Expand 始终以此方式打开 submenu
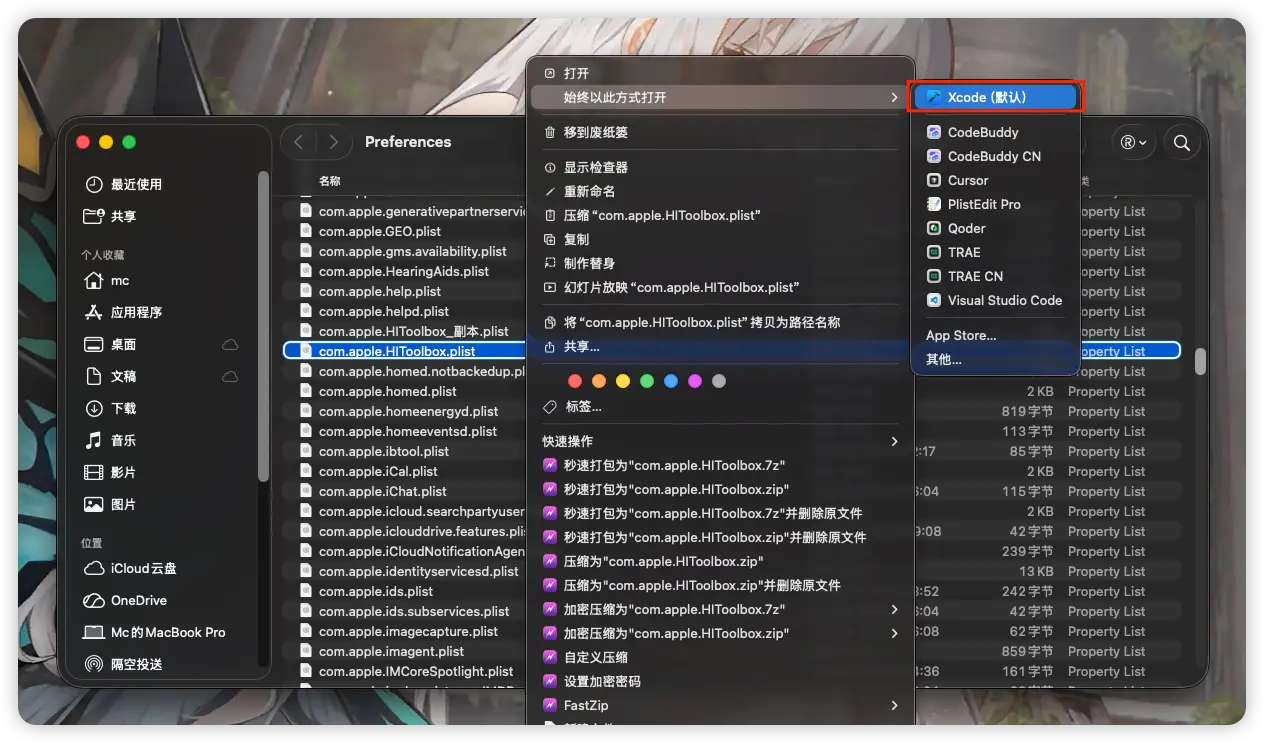The image size is (1264, 743). (720, 97)
